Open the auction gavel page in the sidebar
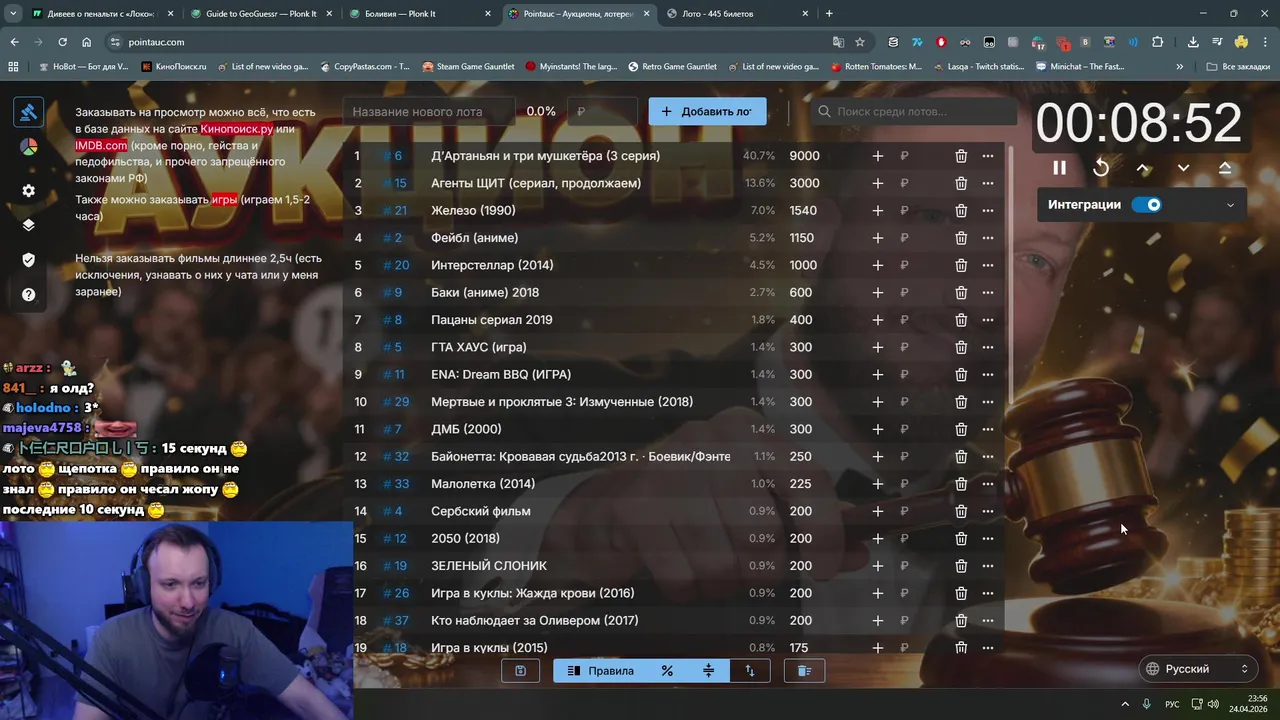The width and height of the screenshot is (1280, 720). [28, 112]
